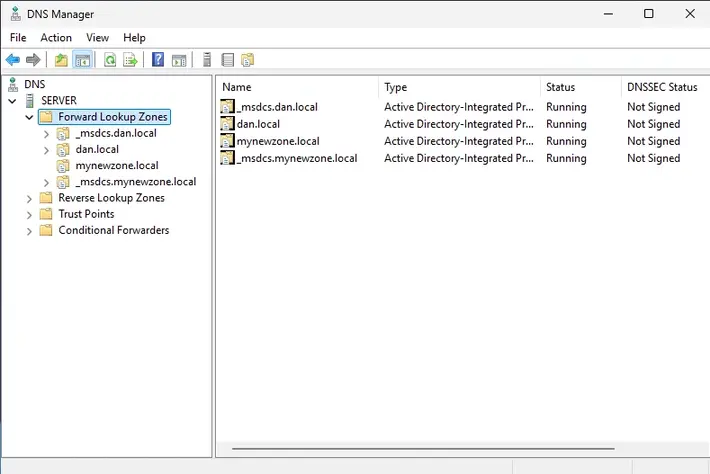Screen dimensions: 710x474
Task: Click the DNS Manager title bar app icon
Action: [15, 14]
